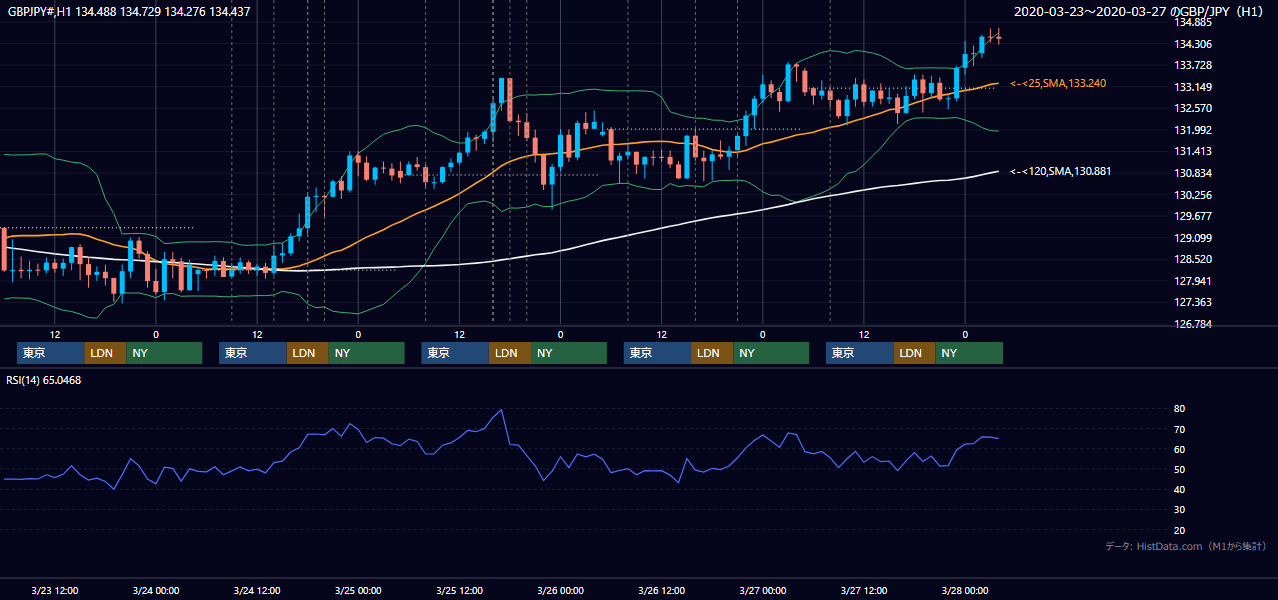
Task: Click the 東京 session box above 3/23 12:00
Action: pos(51,353)
